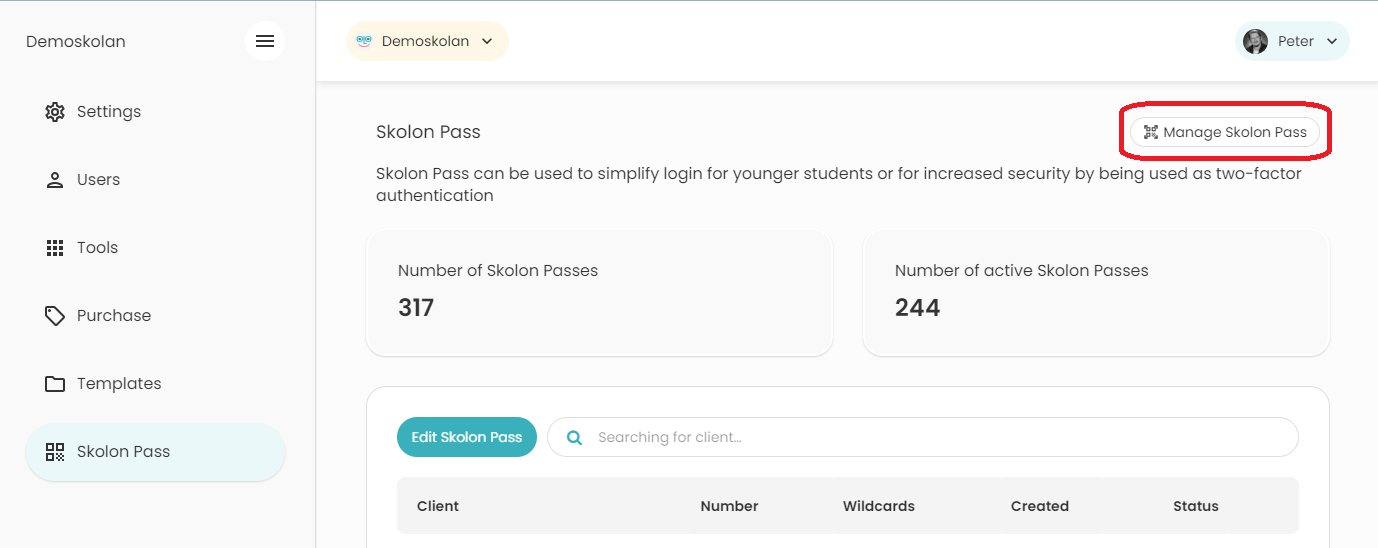
Task: Click the Client column header
Action: [438, 506]
